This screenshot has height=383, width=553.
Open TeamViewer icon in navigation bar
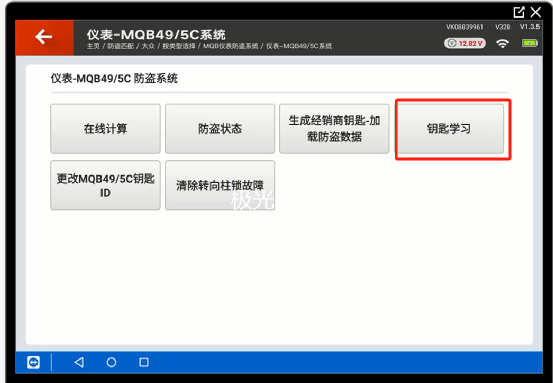34,362
